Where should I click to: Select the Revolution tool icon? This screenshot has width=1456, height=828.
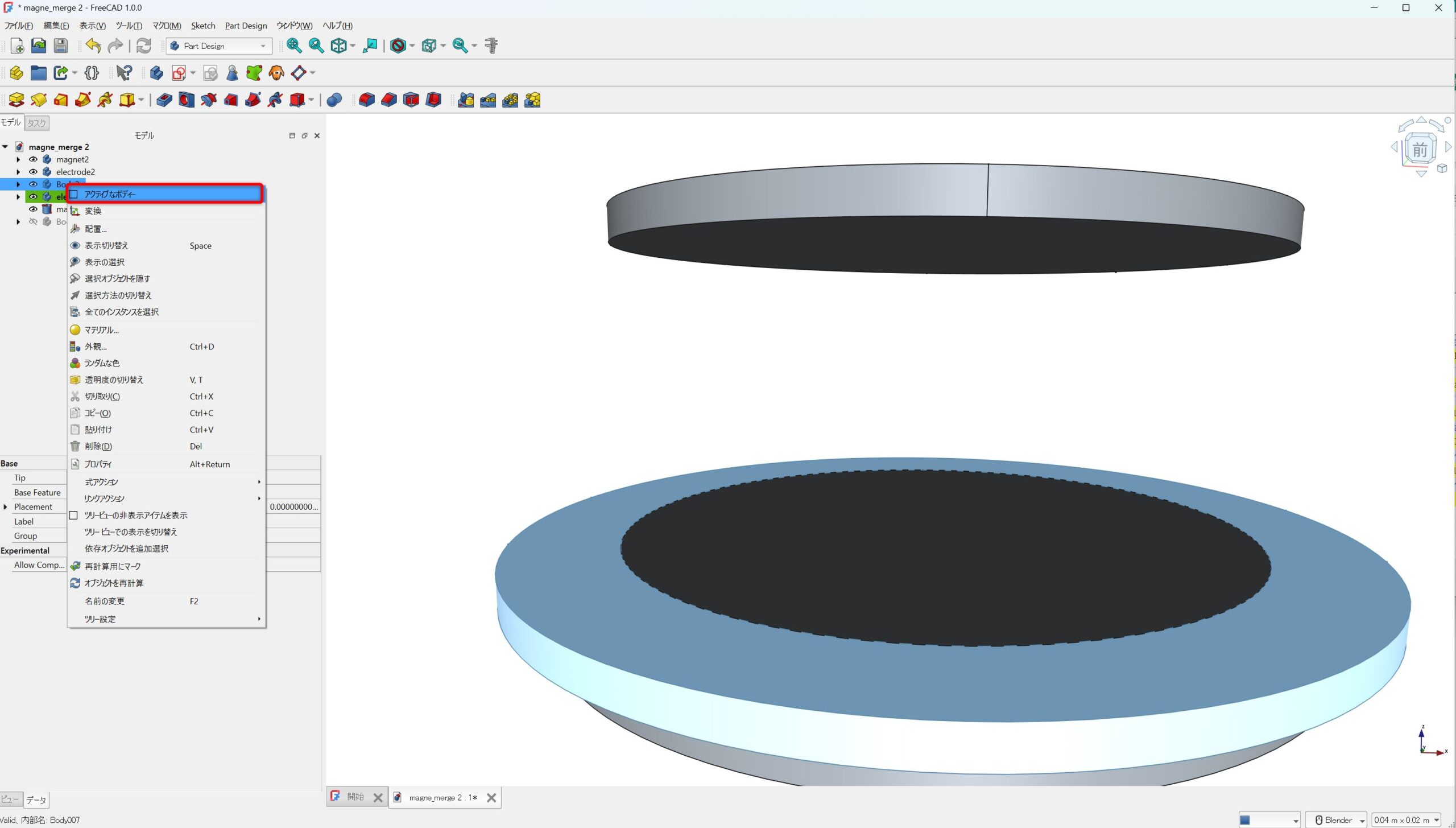tap(39, 100)
